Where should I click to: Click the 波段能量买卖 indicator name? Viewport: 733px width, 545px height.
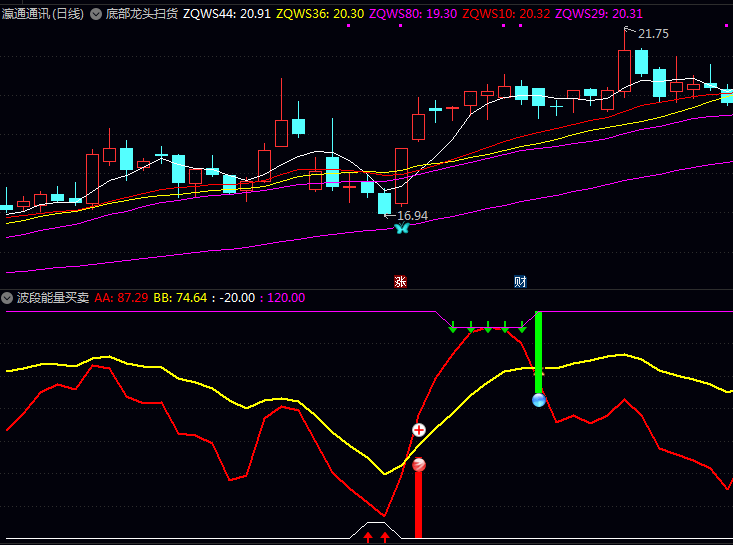point(53,298)
